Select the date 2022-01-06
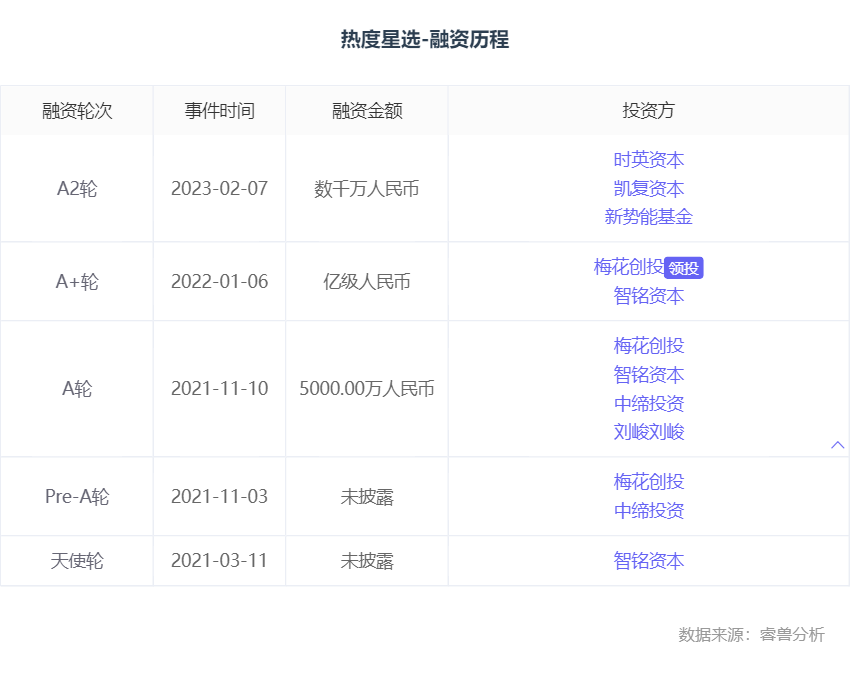The image size is (850, 677). (220, 282)
